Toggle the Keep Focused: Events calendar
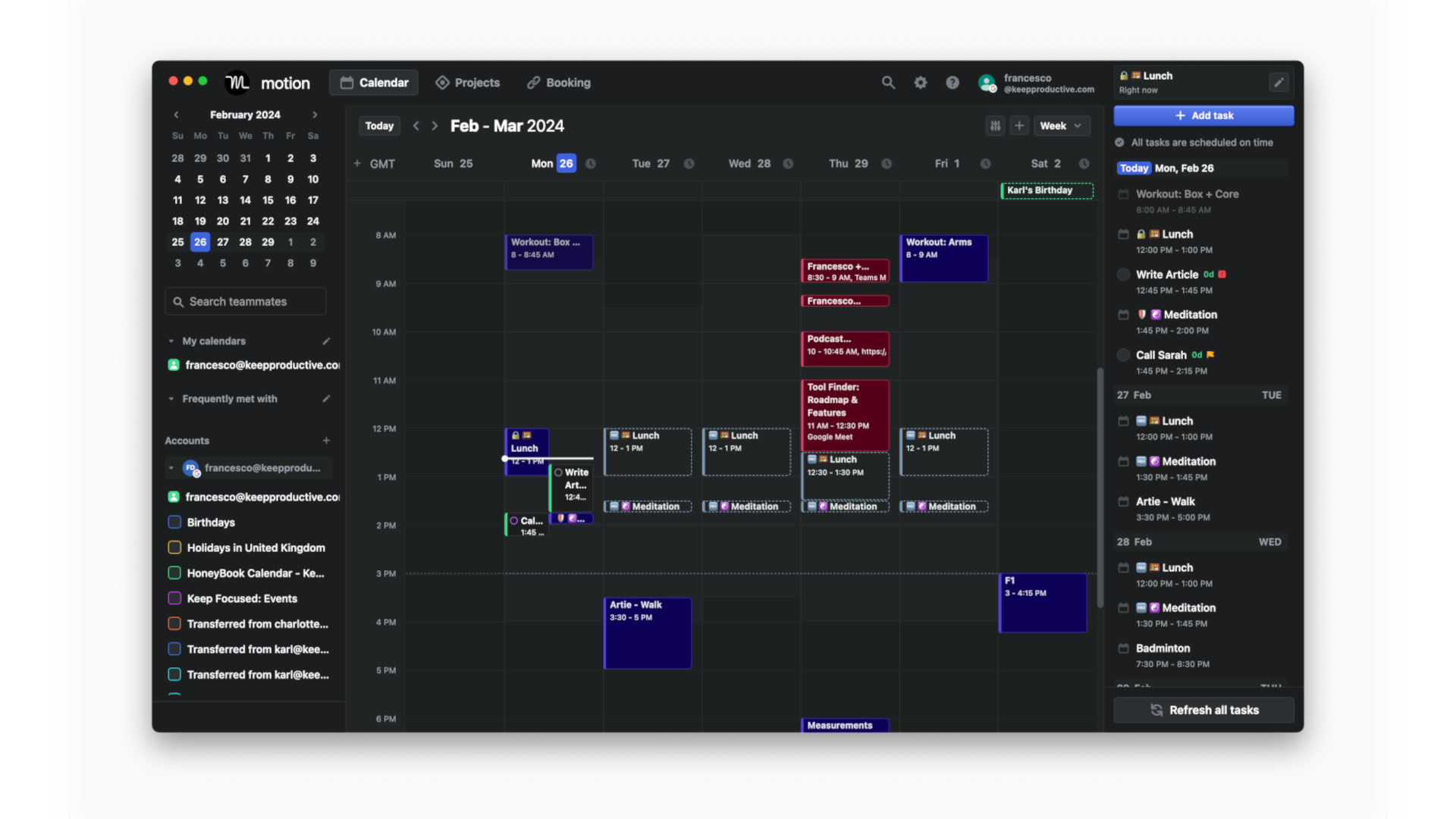The width and height of the screenshot is (1456, 819). click(x=173, y=598)
